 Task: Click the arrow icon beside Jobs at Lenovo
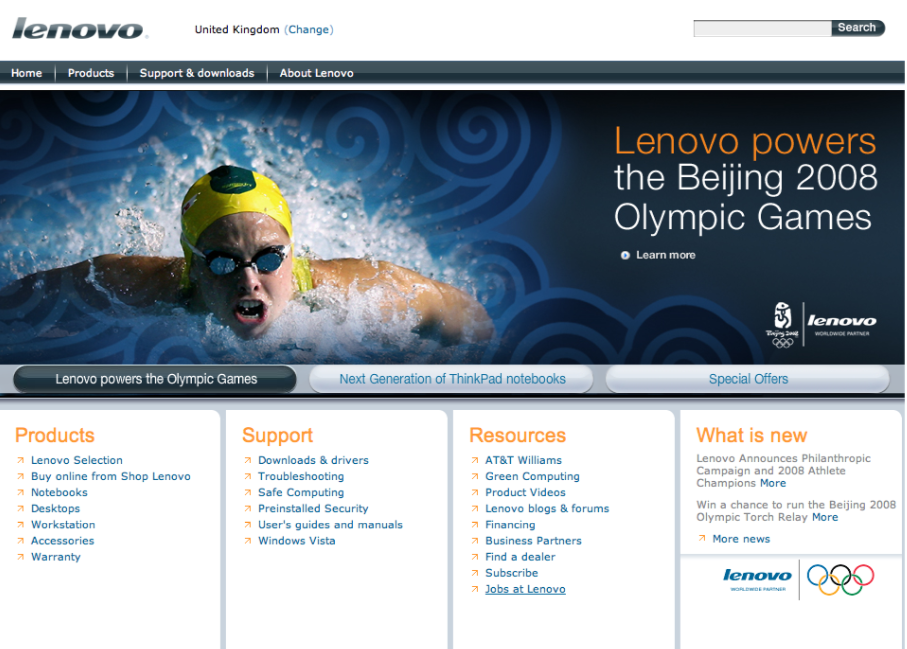coord(475,589)
